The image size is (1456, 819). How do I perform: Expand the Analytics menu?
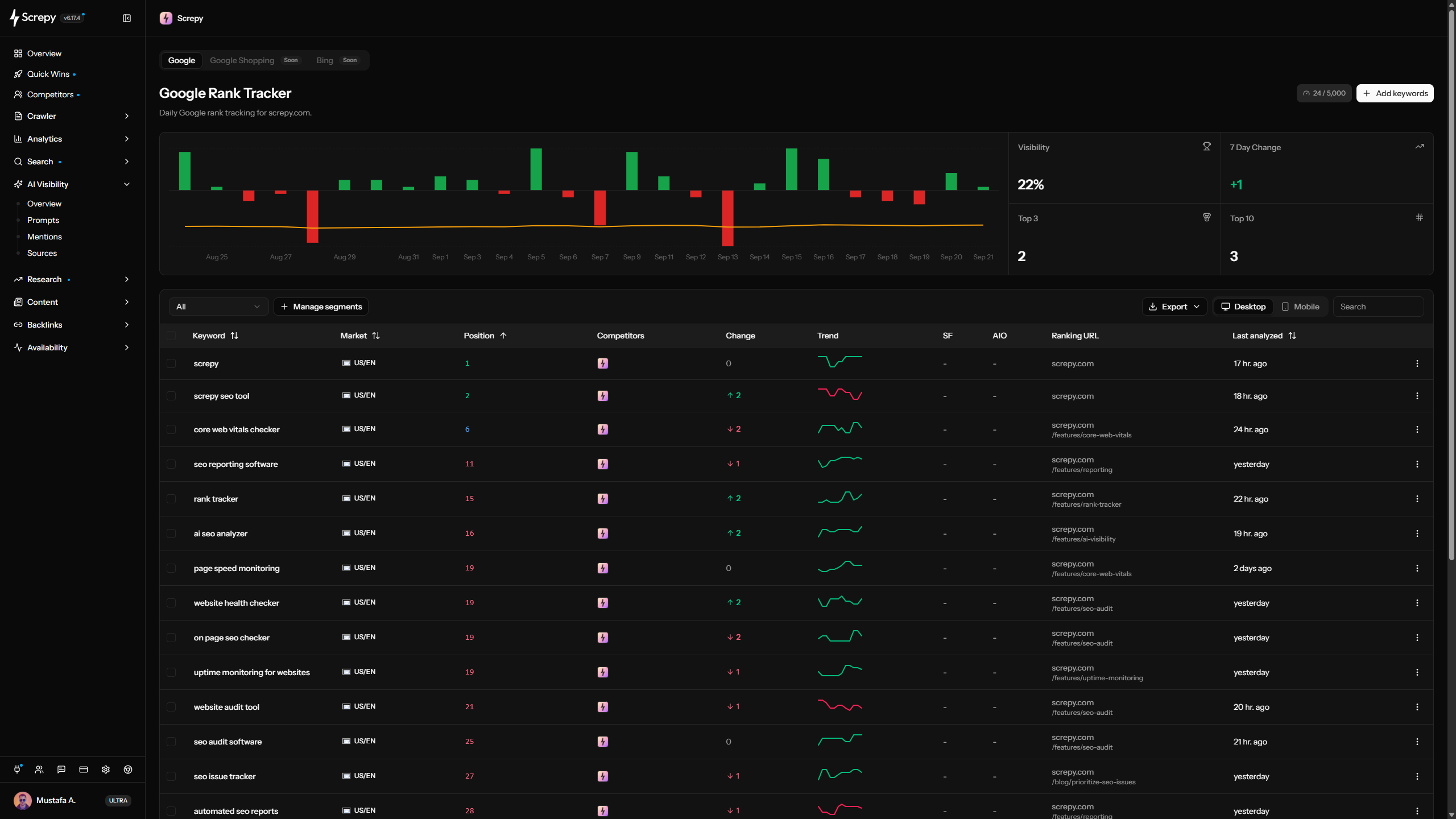click(x=72, y=139)
